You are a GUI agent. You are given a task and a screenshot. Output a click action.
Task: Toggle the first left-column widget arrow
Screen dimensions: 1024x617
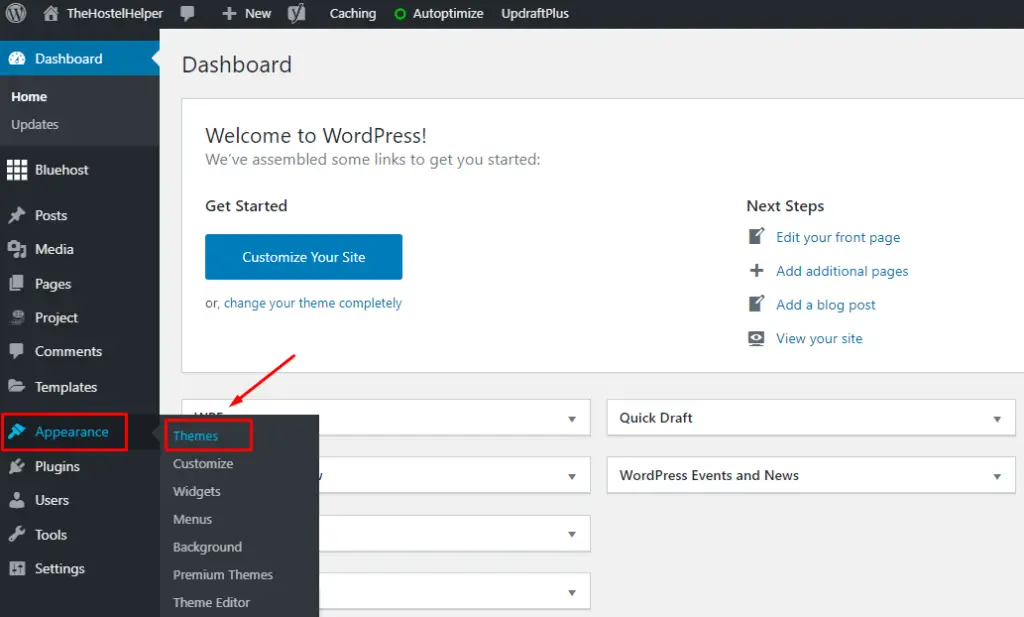click(572, 419)
